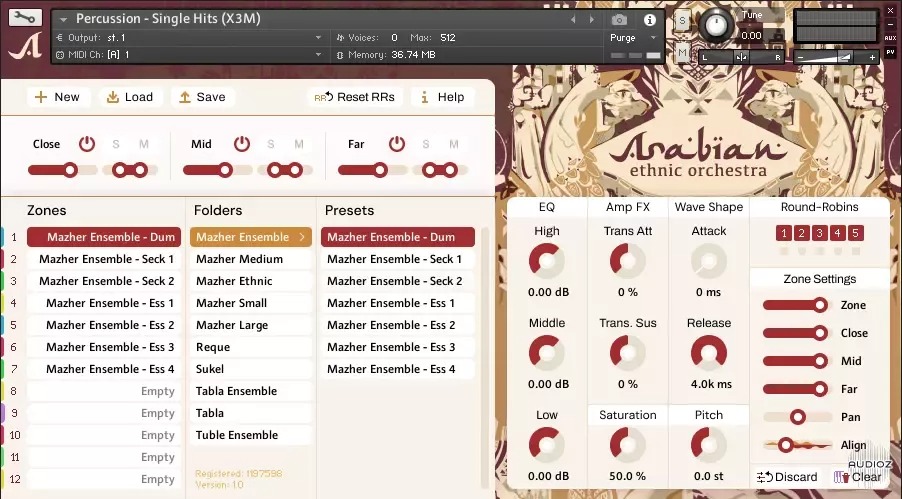Image resolution: width=902 pixels, height=499 pixels.
Task: Toggle round-robin 5
Action: pyautogui.click(x=855, y=233)
